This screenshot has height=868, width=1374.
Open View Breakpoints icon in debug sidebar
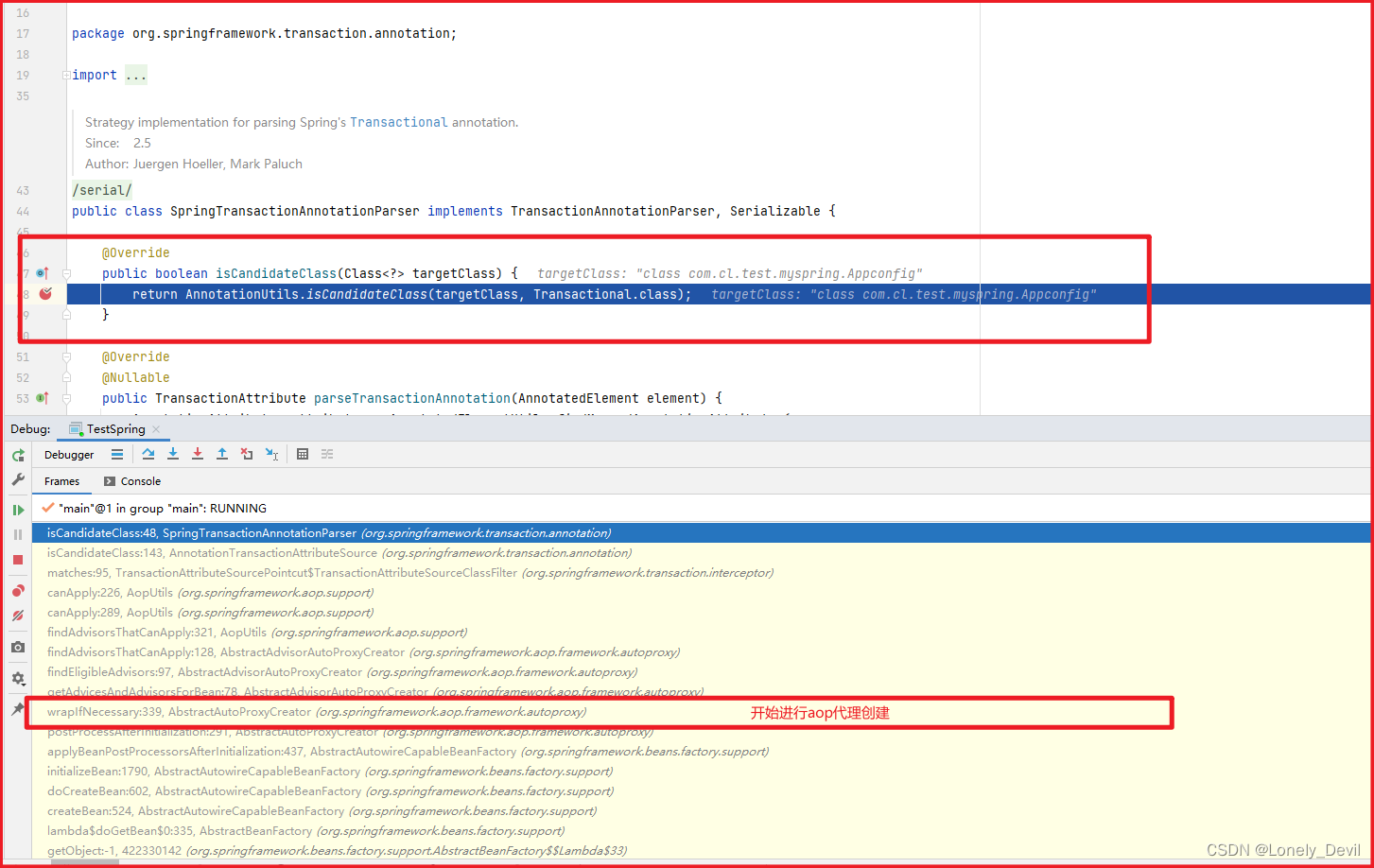pos(18,591)
